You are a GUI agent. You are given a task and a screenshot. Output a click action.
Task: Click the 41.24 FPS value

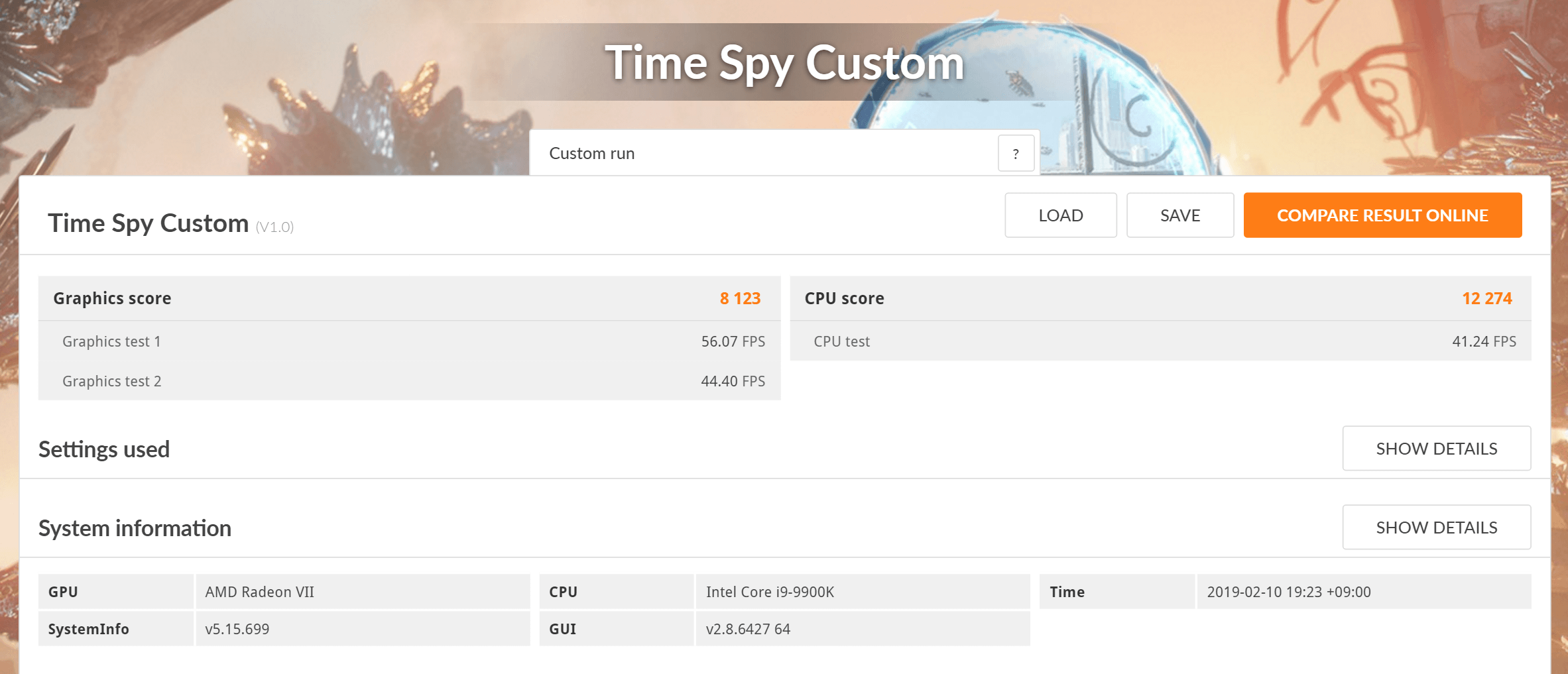point(1484,341)
